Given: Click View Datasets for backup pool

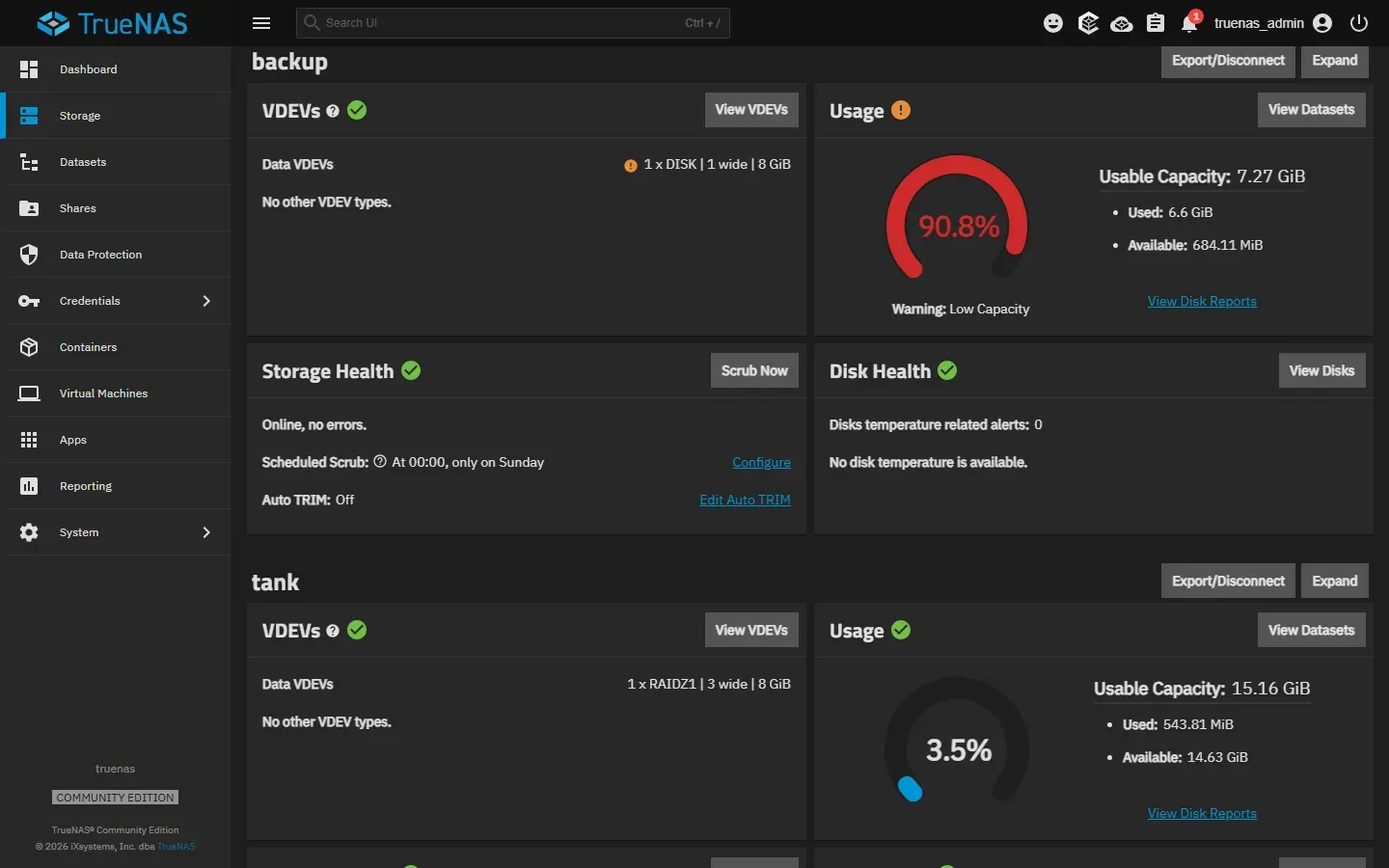Looking at the screenshot, I should 1311,110.
